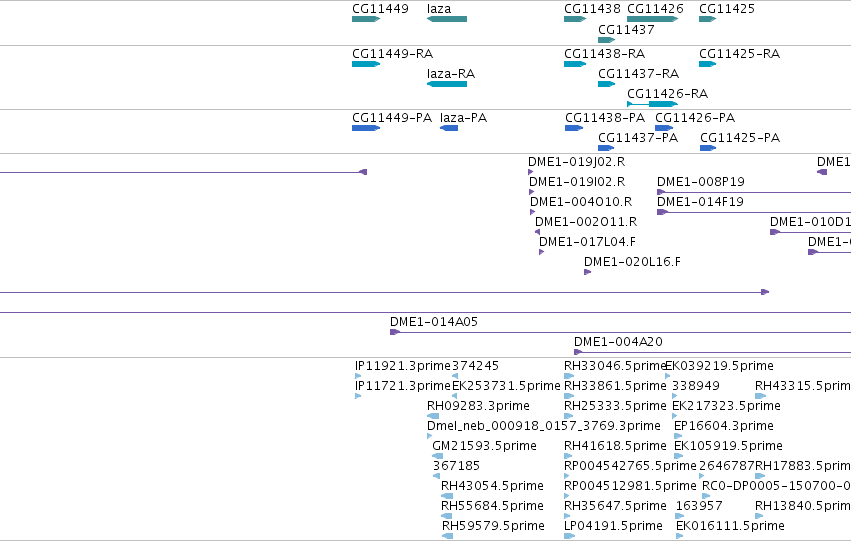Select the CG11425-PA protein label
Image resolution: width=851 pixels, height=541 pixels.
point(740,138)
